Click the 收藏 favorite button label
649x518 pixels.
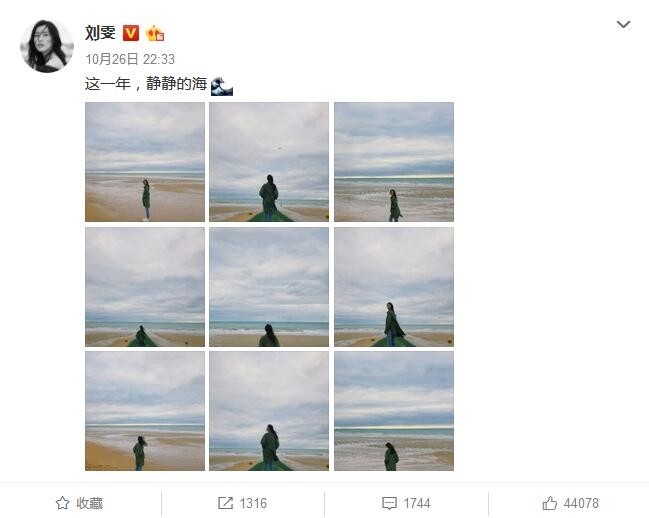(x=89, y=503)
